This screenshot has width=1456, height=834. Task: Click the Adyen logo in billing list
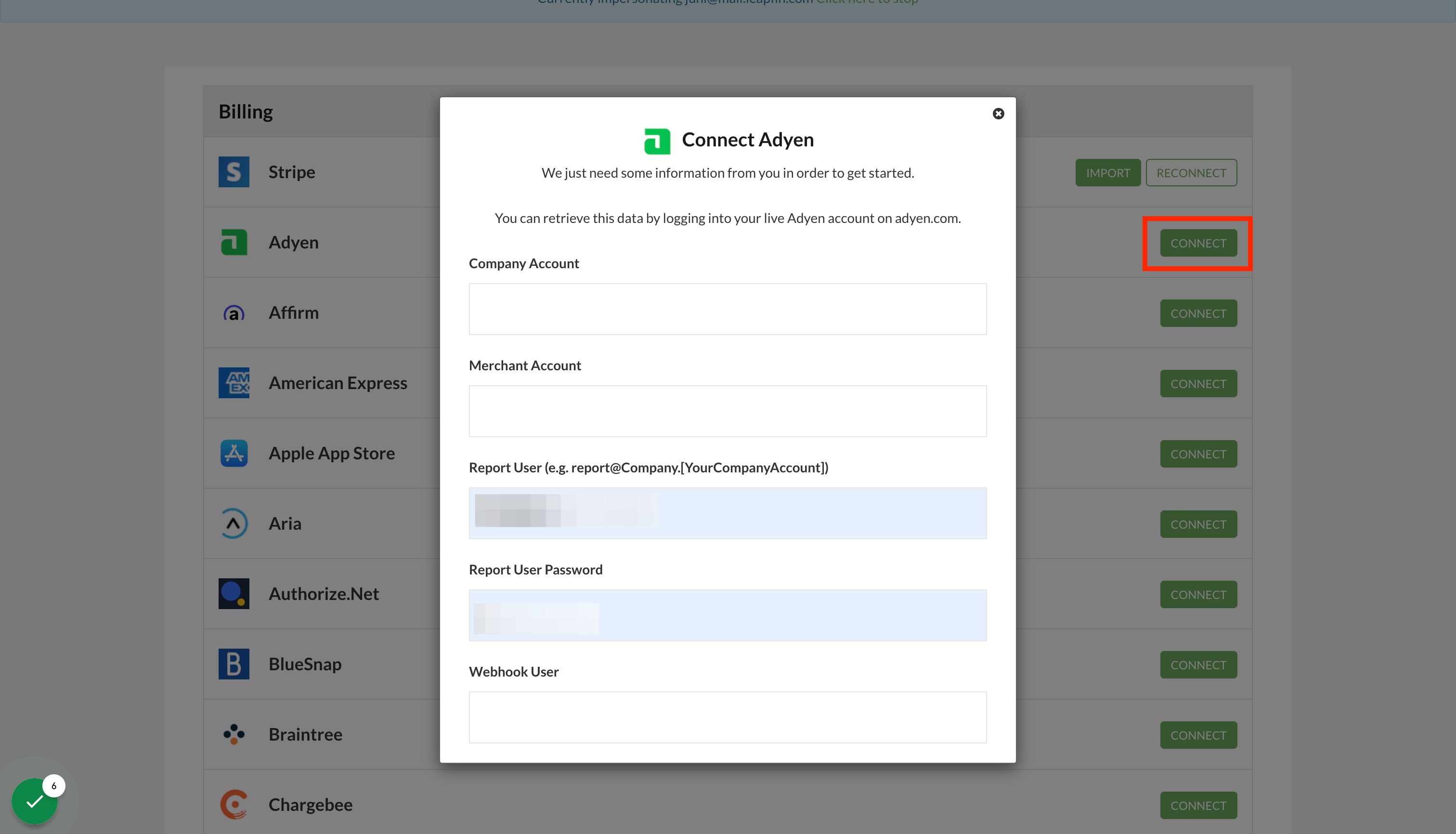click(234, 242)
